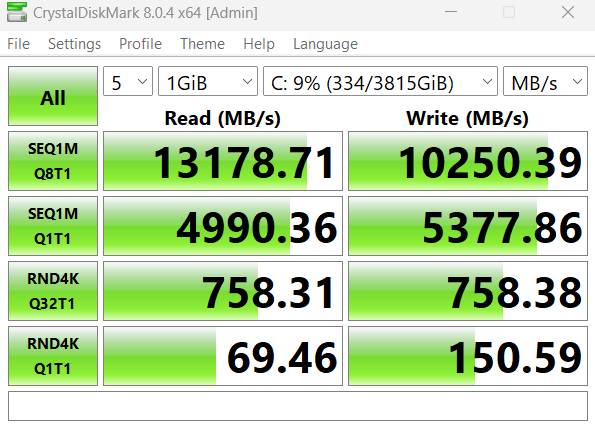Click the 13178.71 sequential read result
The height and width of the screenshot is (425, 595).
[223, 161]
